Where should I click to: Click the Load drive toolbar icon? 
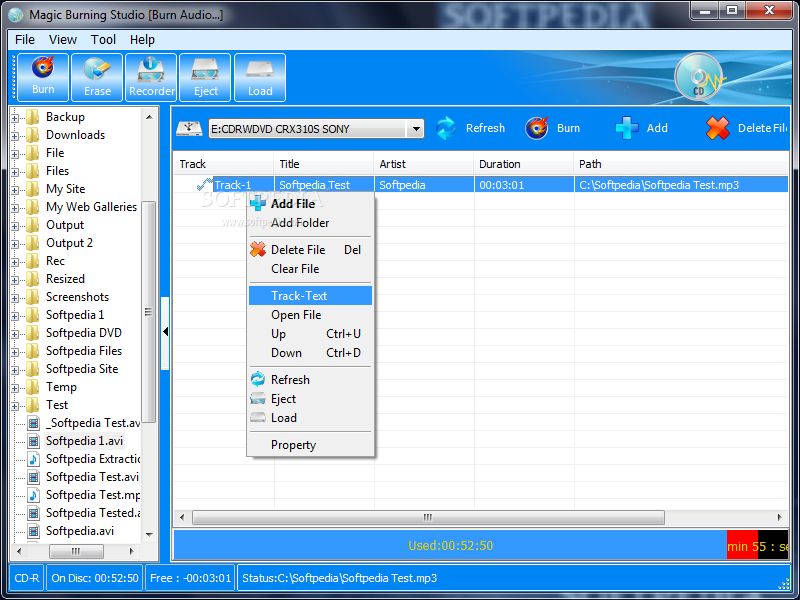point(260,70)
